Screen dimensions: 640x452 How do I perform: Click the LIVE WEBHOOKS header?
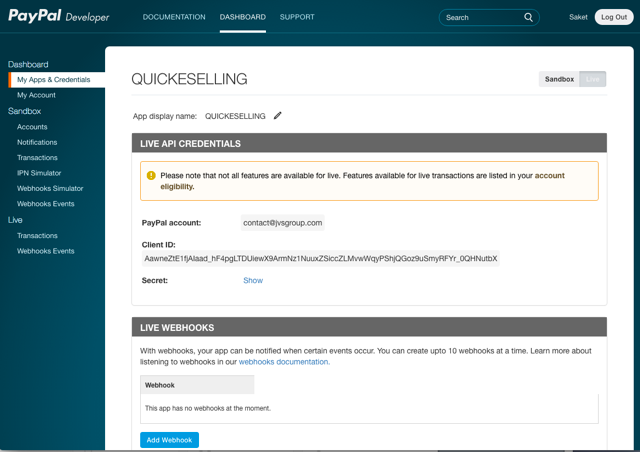pos(369,327)
